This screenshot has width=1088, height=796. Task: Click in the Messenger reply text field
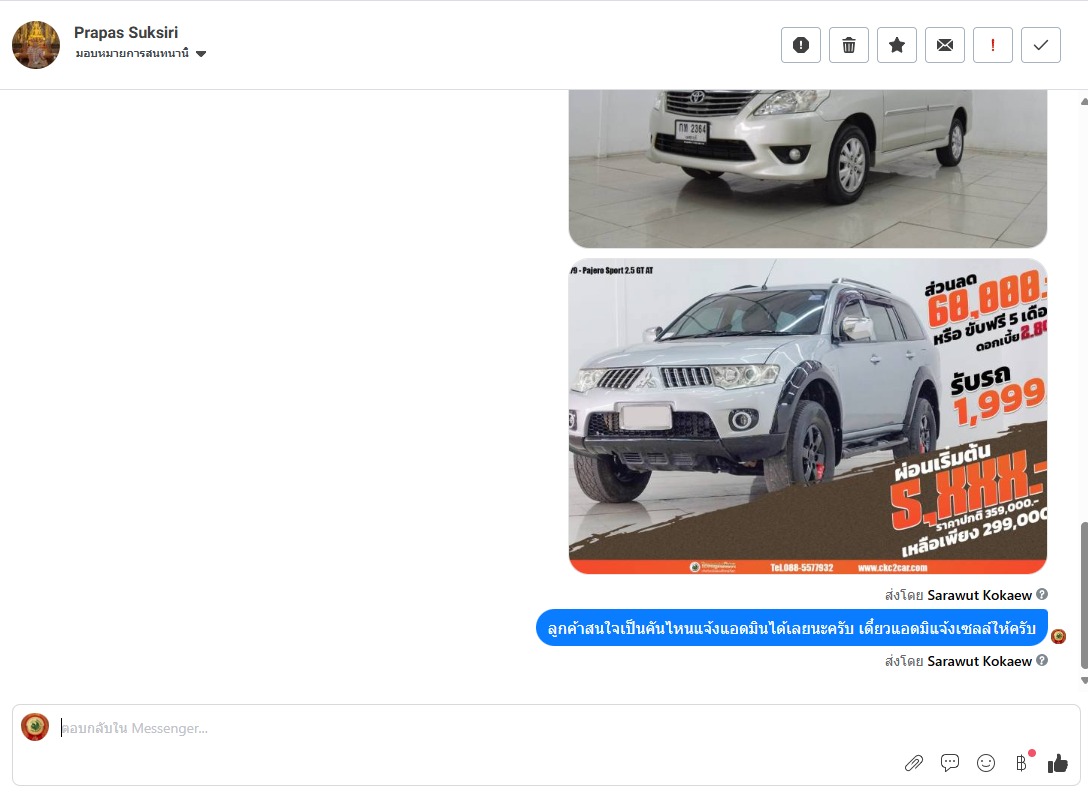[470, 728]
